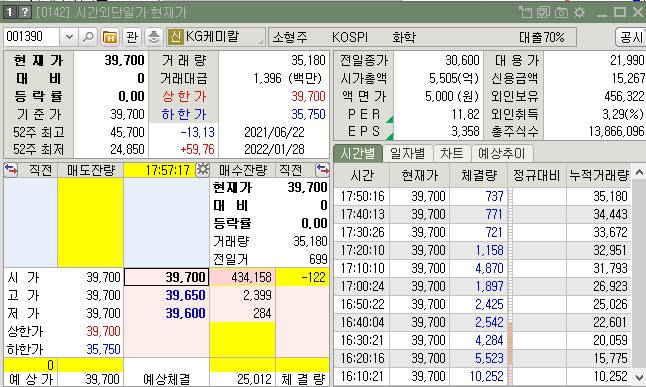
Task: Click the first title bar window-link icon
Action: [x=525, y=12]
